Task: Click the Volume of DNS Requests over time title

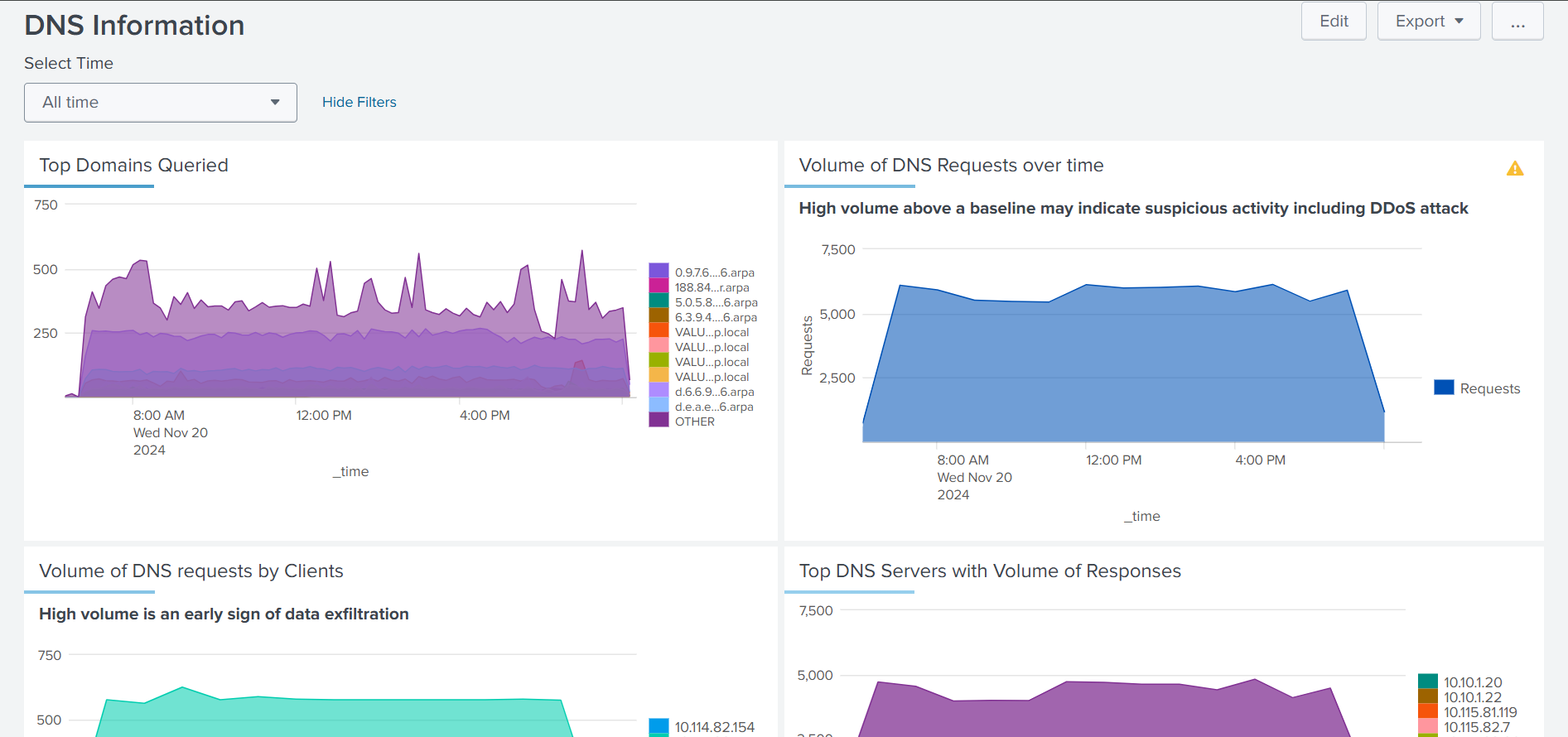Action: pyautogui.click(x=951, y=165)
